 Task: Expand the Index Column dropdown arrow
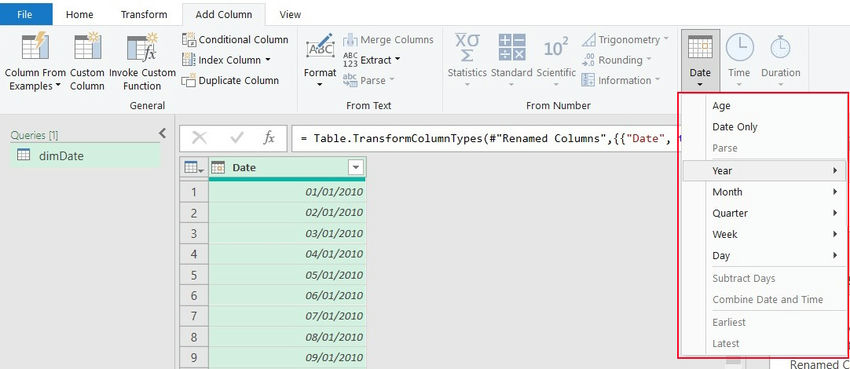(267, 60)
